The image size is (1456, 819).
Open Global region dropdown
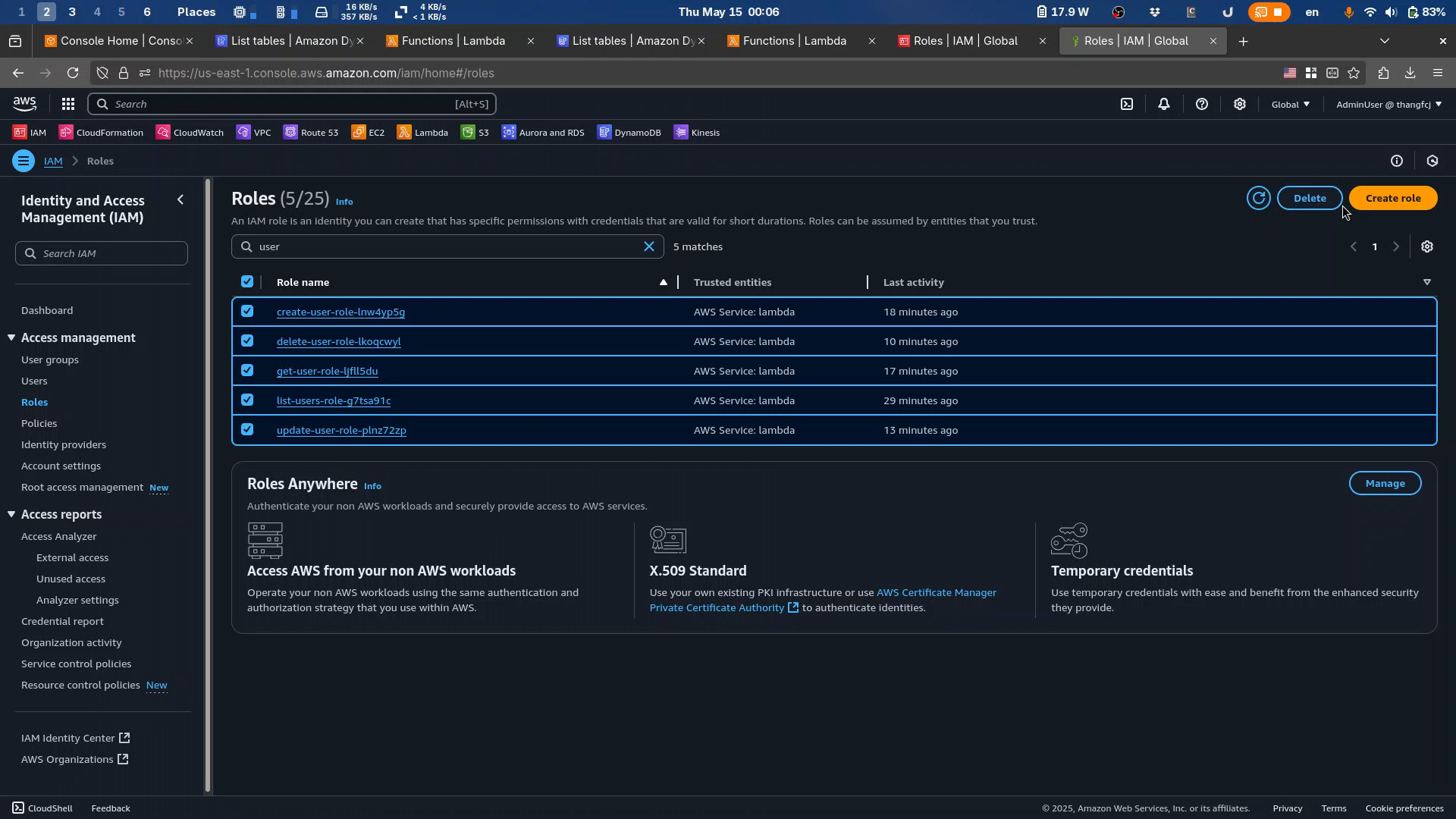pyautogui.click(x=1291, y=104)
